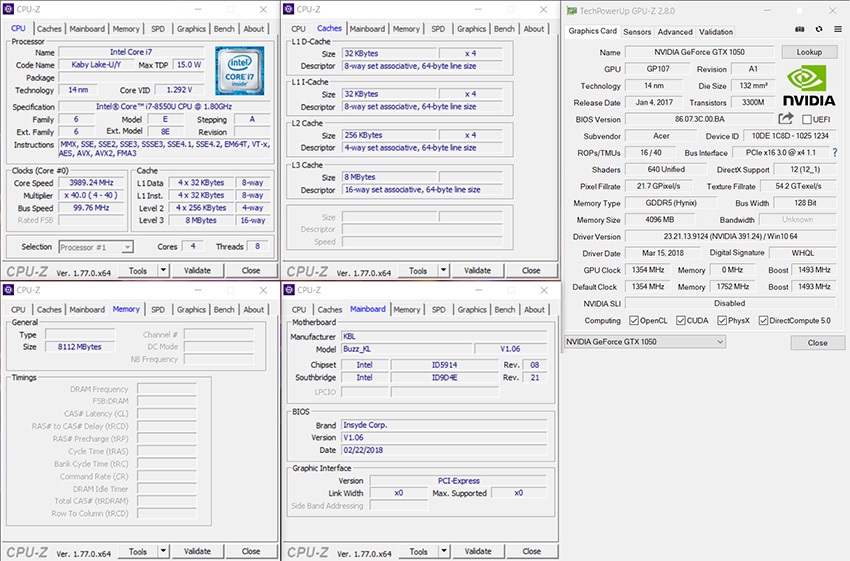Click Tools button in the Caches tab window
This screenshot has width=850, height=561.
tap(418, 270)
